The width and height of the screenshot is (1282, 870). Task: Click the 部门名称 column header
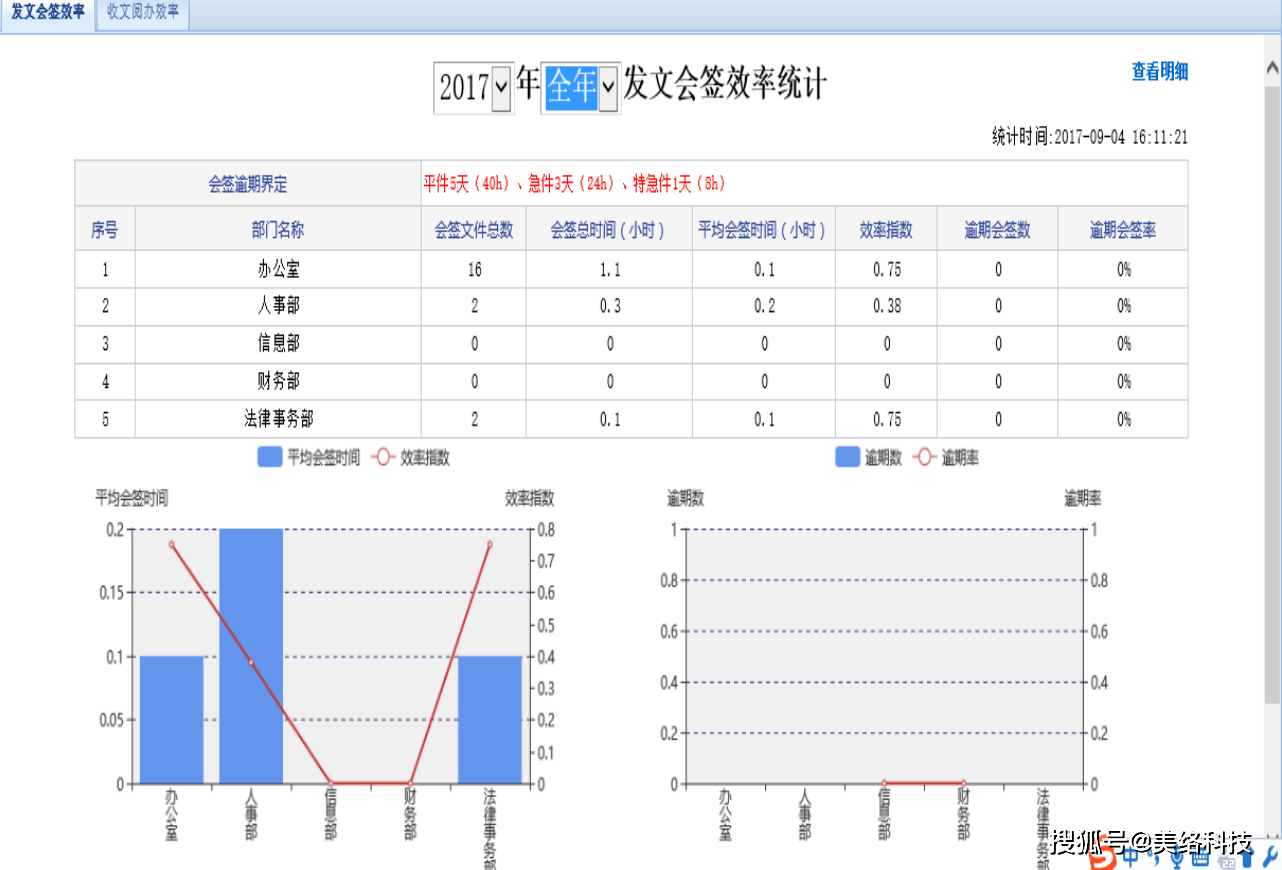[x=278, y=230]
